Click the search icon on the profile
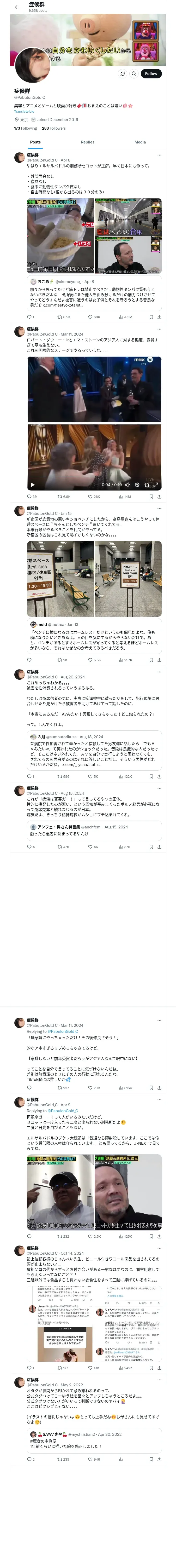Viewport: 176px width, 1568px height. 133,74
